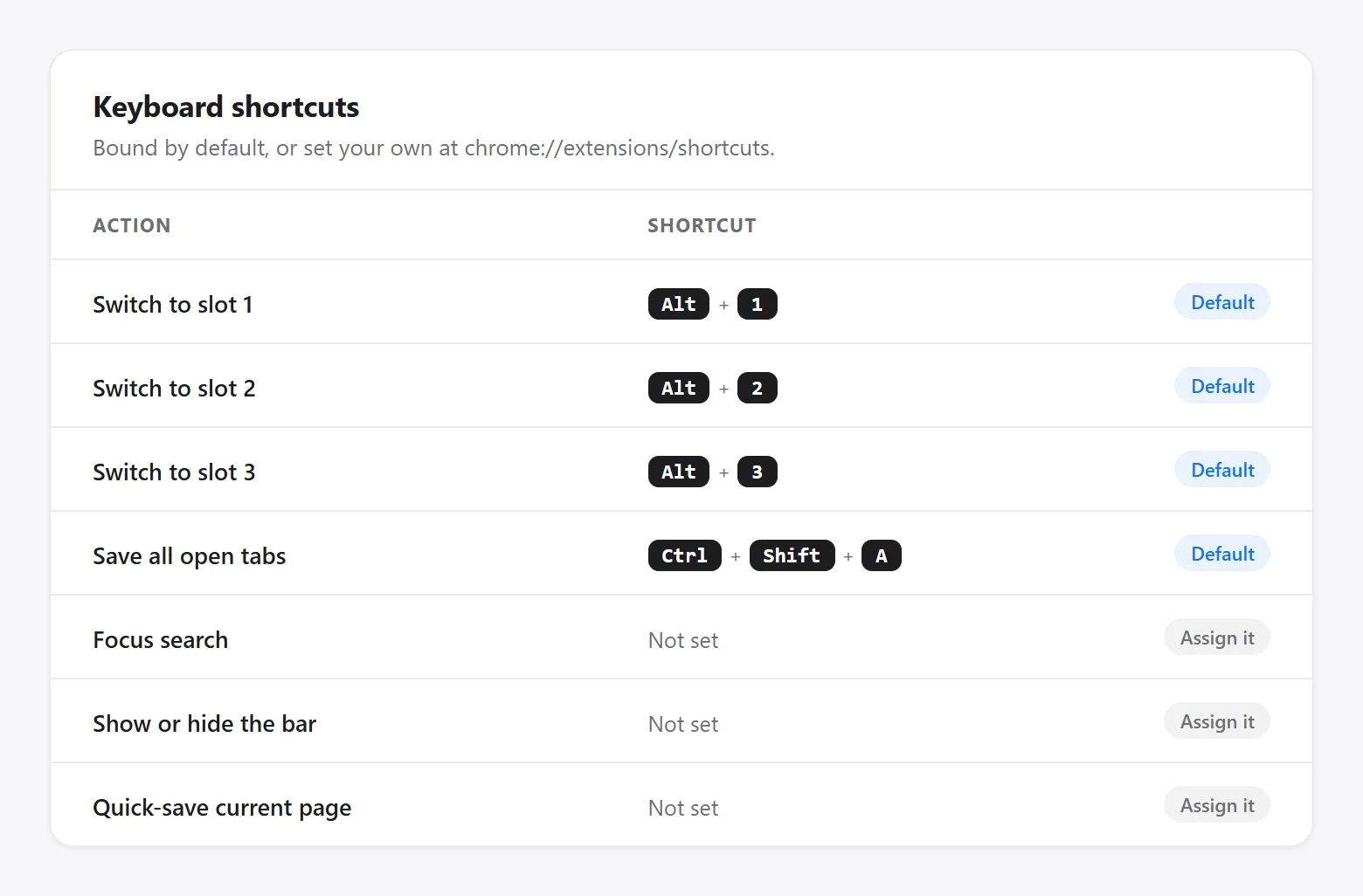Screen dimensions: 1363x896
Task: Click the ACTION column header
Action: (x=132, y=225)
